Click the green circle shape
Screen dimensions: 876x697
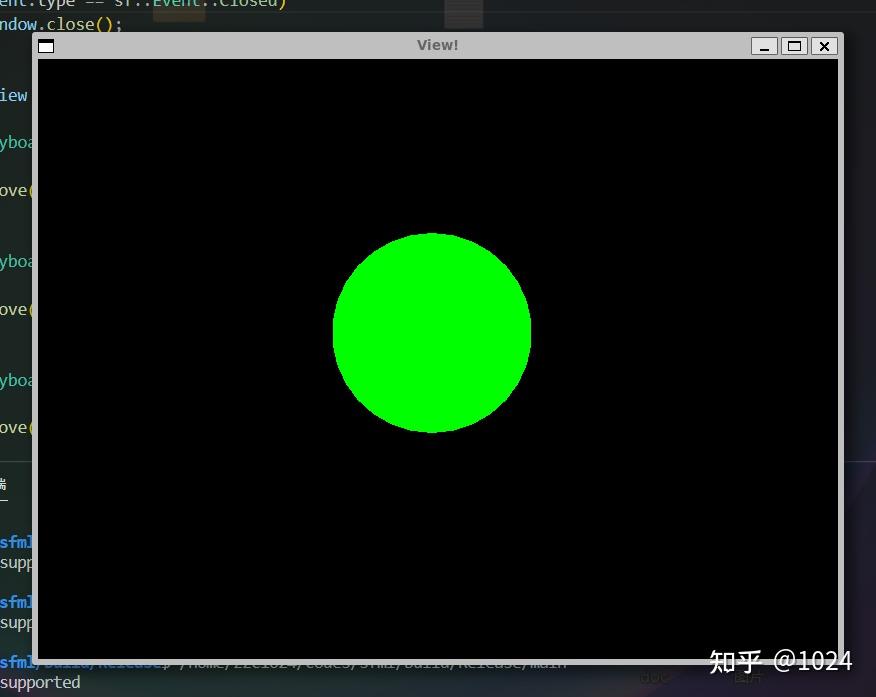point(432,333)
